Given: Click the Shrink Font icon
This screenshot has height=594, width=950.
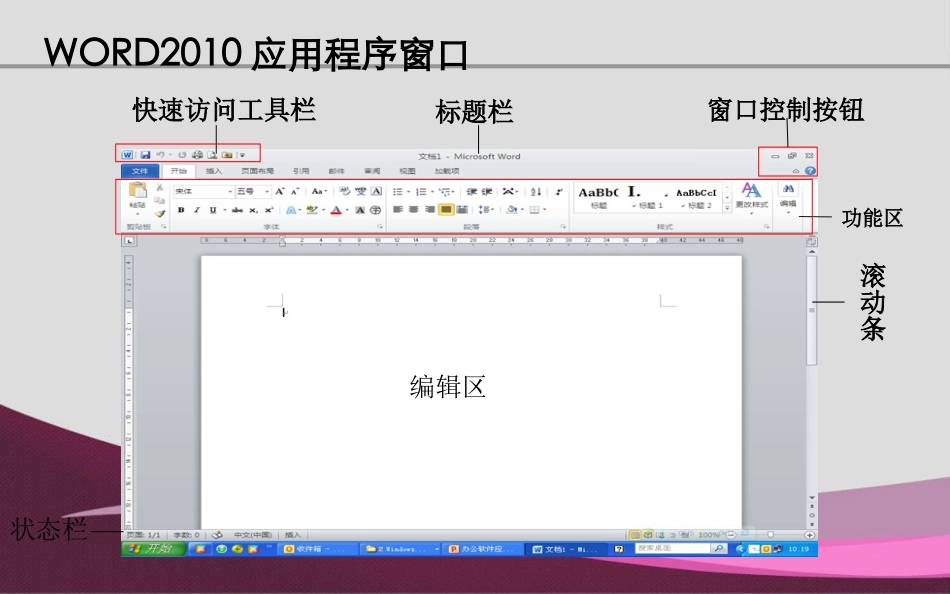Looking at the screenshot, I should (x=294, y=192).
